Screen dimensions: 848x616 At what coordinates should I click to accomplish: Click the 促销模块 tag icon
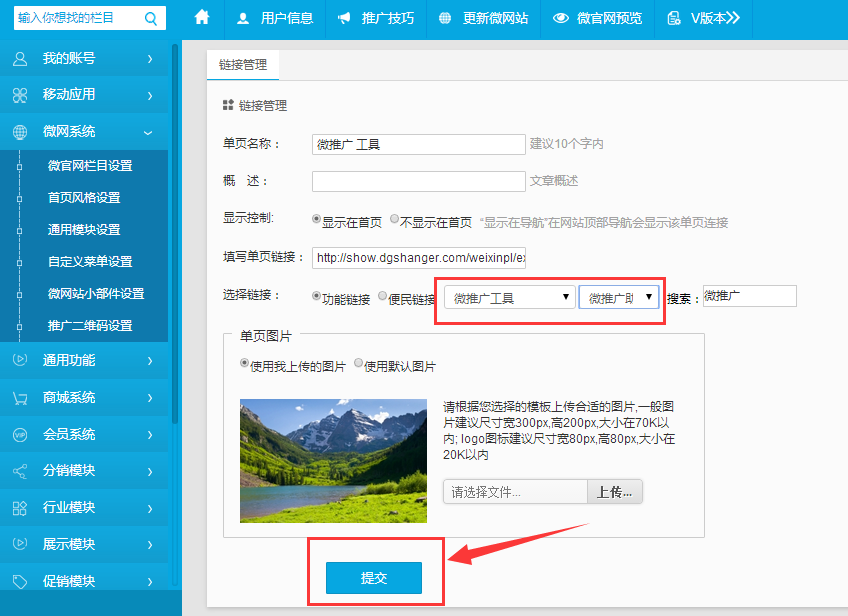20,581
